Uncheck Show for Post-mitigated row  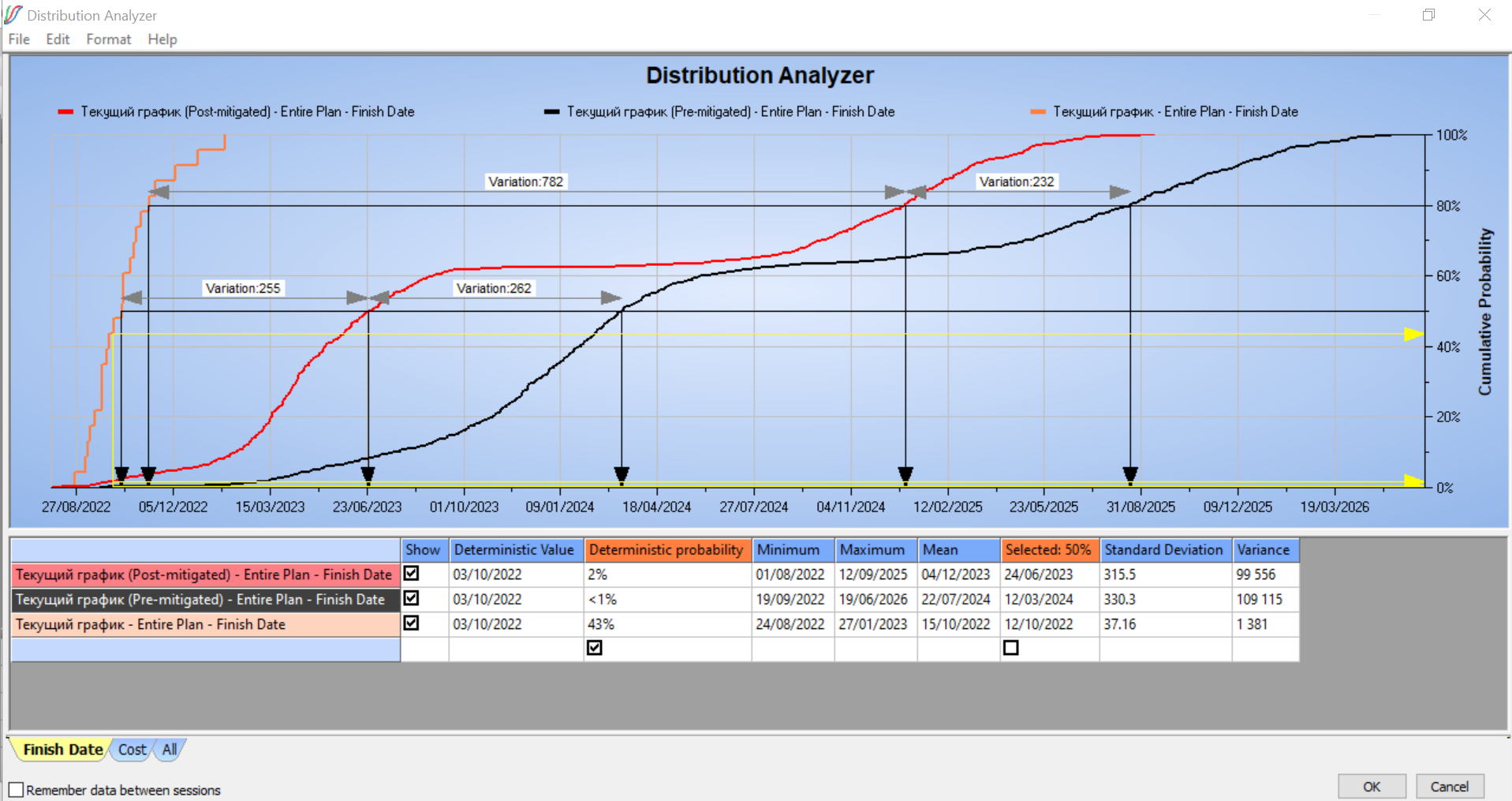411,574
